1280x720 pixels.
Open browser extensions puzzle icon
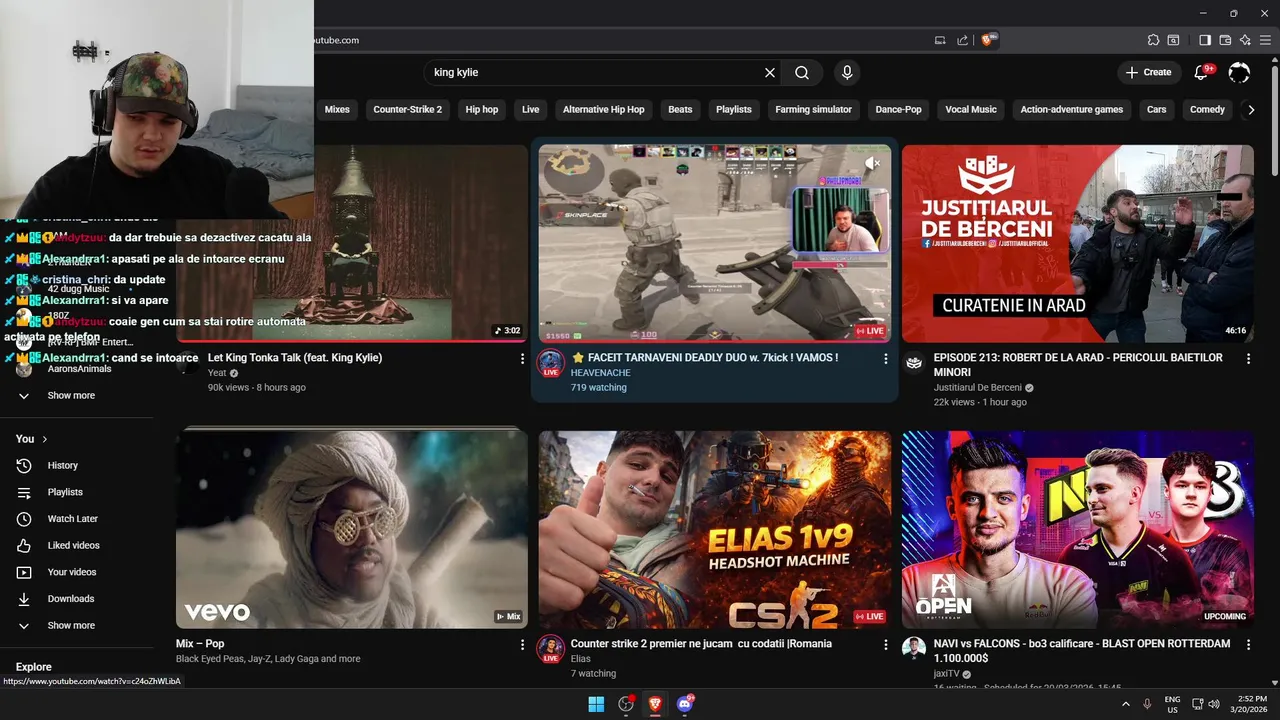point(1153,40)
